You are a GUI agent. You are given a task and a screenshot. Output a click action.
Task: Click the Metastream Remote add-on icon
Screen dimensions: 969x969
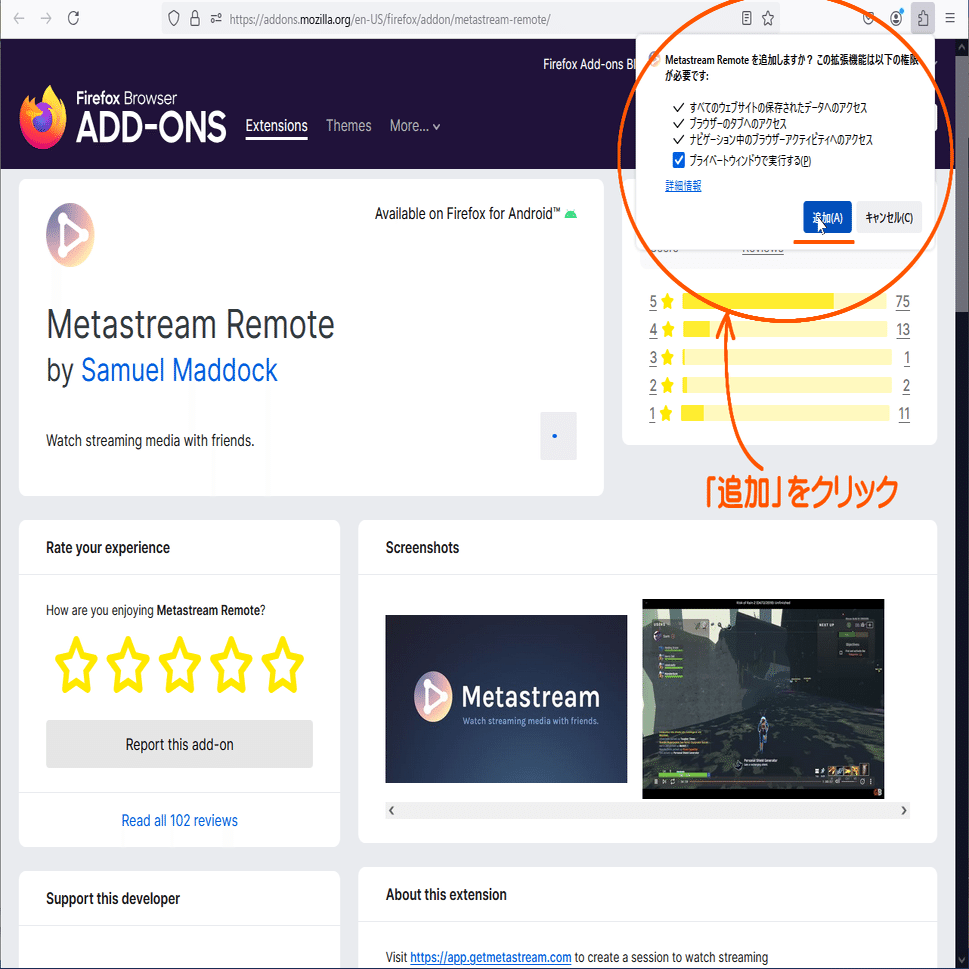coord(70,235)
